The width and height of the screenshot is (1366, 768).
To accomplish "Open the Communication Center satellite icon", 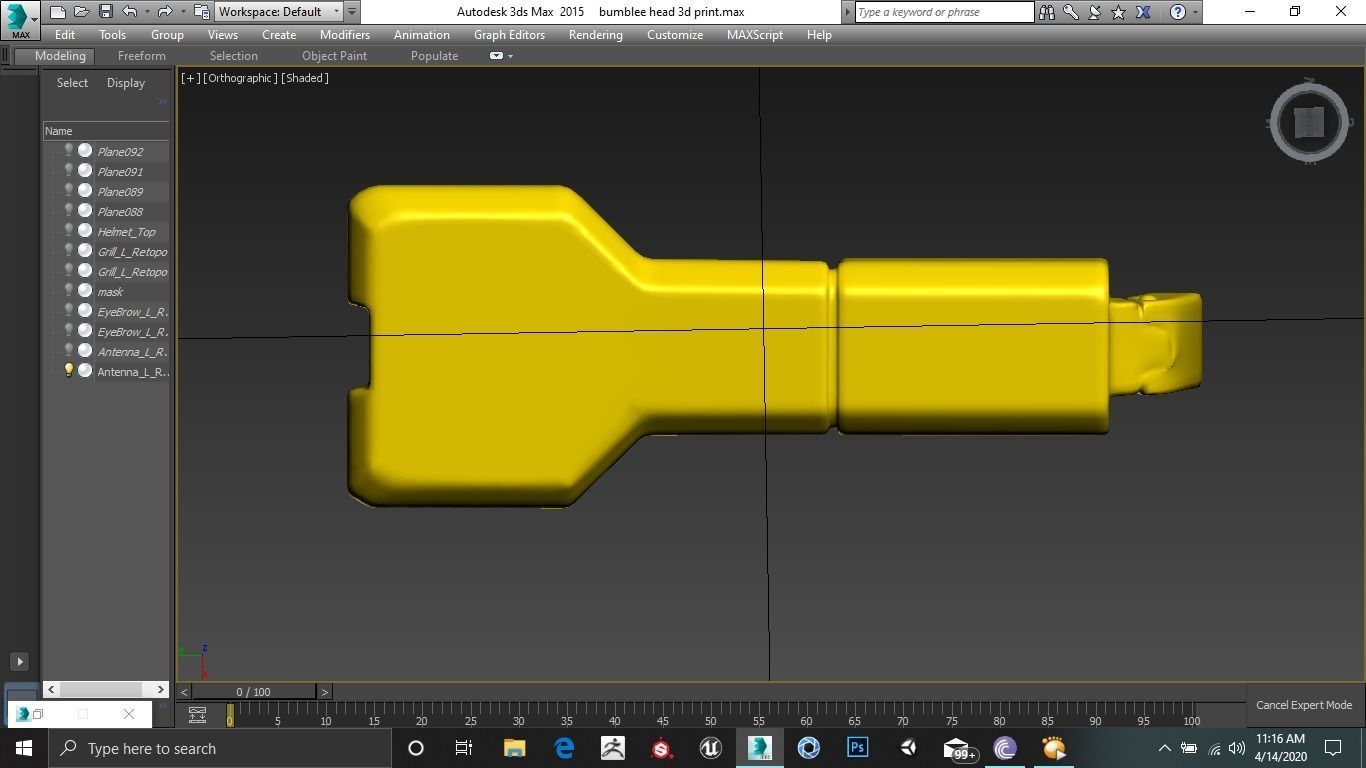I will point(1095,12).
